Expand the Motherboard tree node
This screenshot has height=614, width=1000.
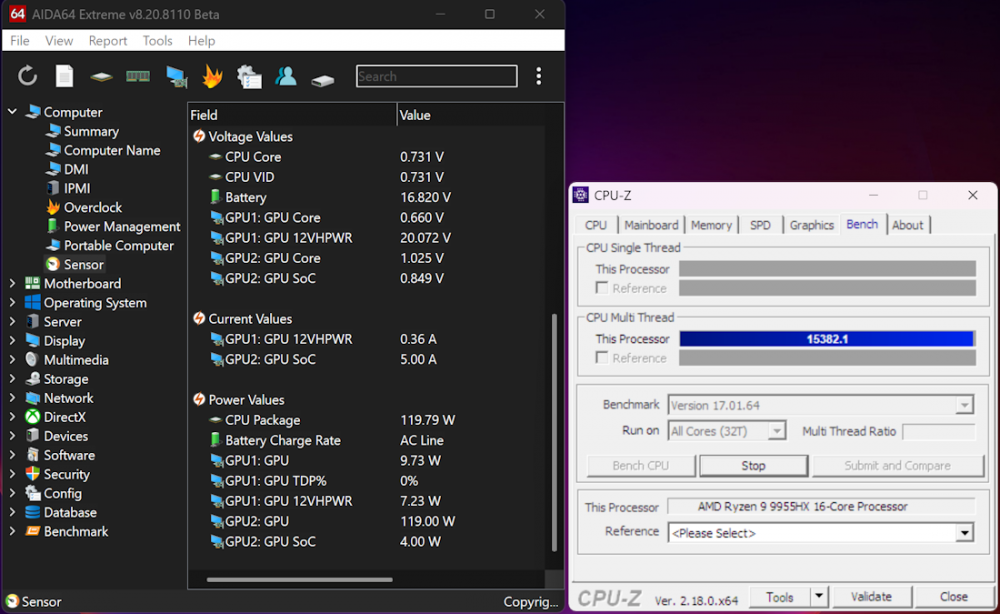point(12,284)
